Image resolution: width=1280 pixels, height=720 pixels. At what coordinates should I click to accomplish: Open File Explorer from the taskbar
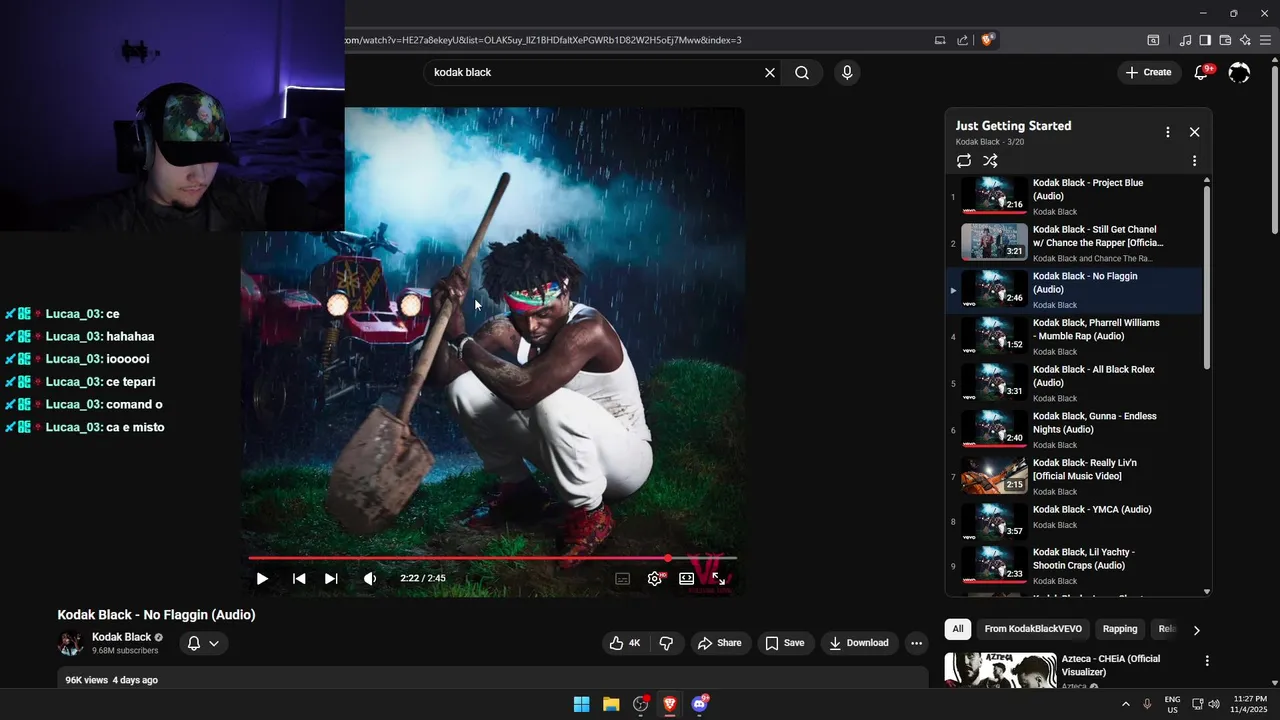tap(611, 704)
